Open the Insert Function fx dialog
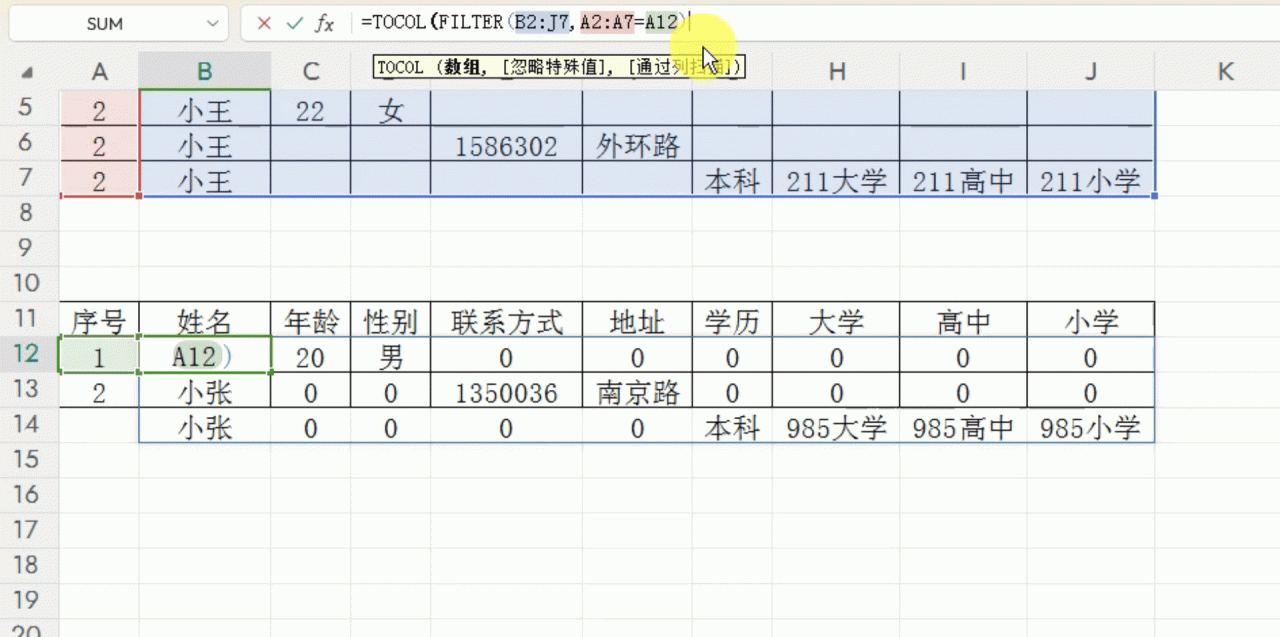 [324, 24]
